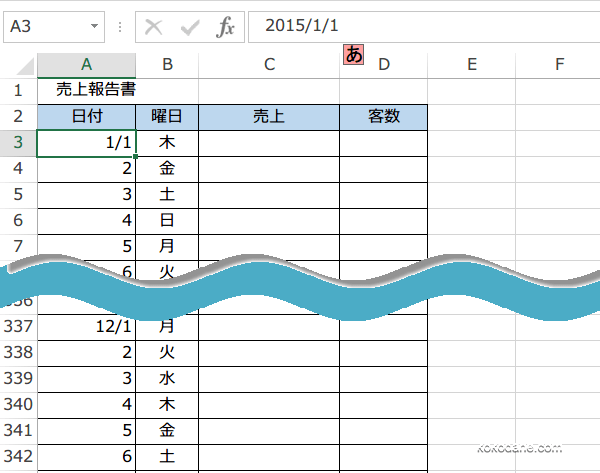Click empty 売上 cell in row 3
The height and width of the screenshot is (473, 600).
[269, 144]
